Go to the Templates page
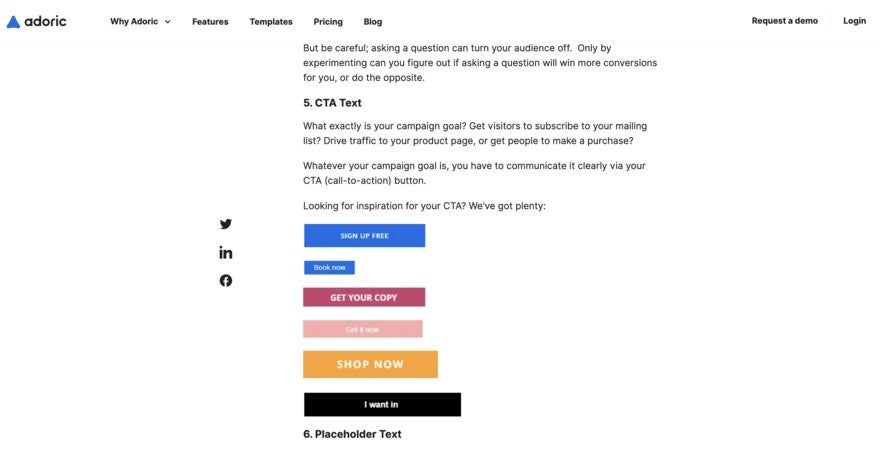Image resolution: width=880 pixels, height=450 pixels. click(271, 21)
